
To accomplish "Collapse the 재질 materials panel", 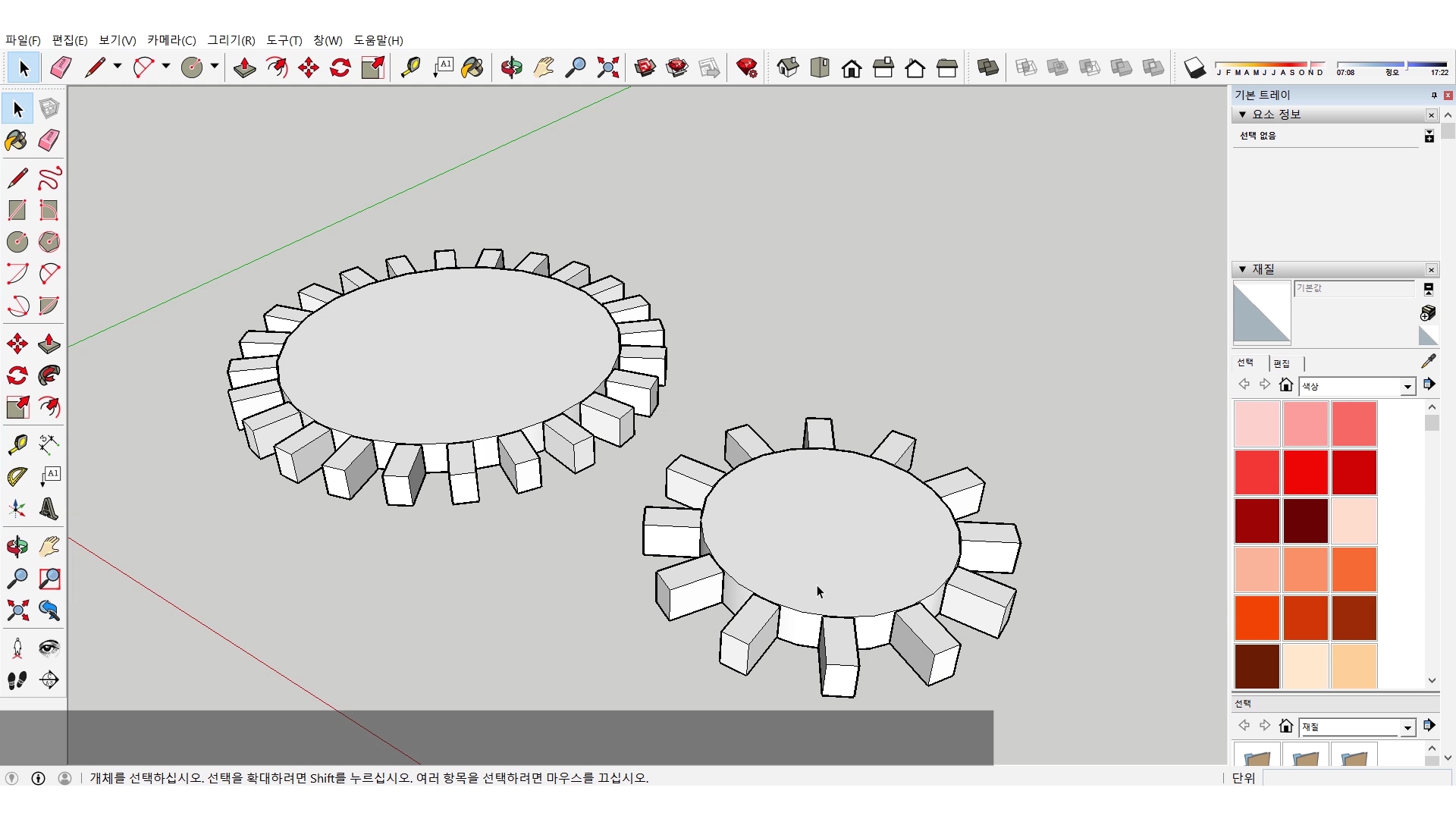I will 1242,269.
